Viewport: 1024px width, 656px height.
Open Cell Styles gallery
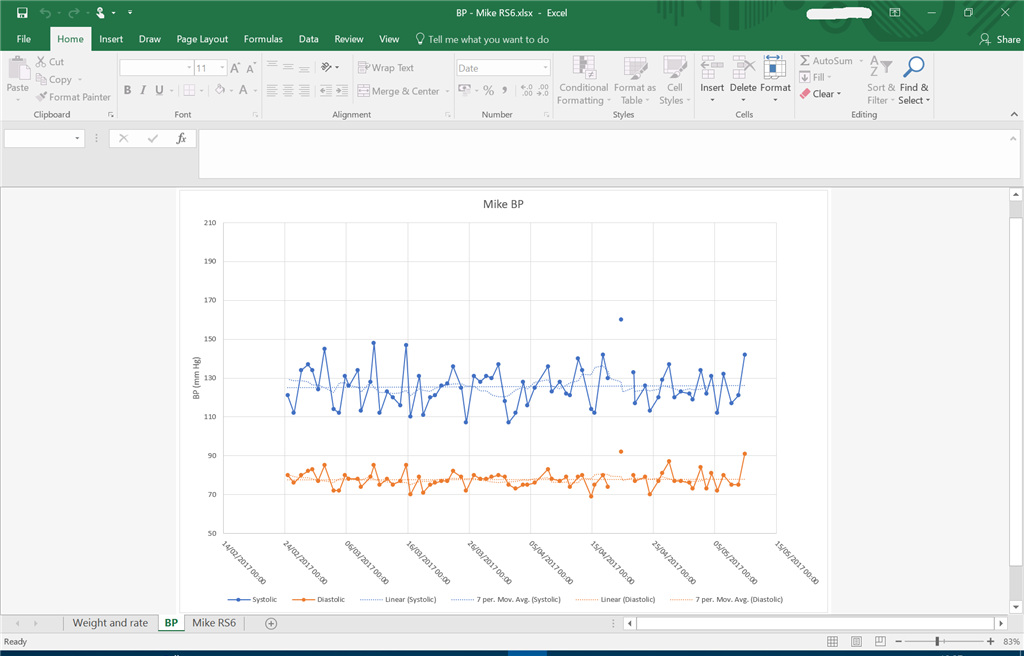coord(674,80)
